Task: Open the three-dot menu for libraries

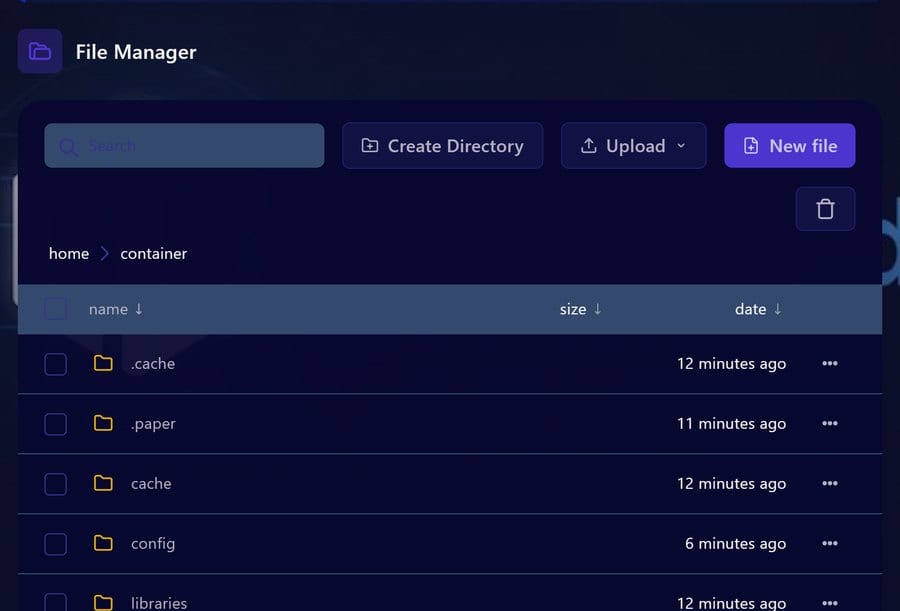Action: (x=829, y=603)
